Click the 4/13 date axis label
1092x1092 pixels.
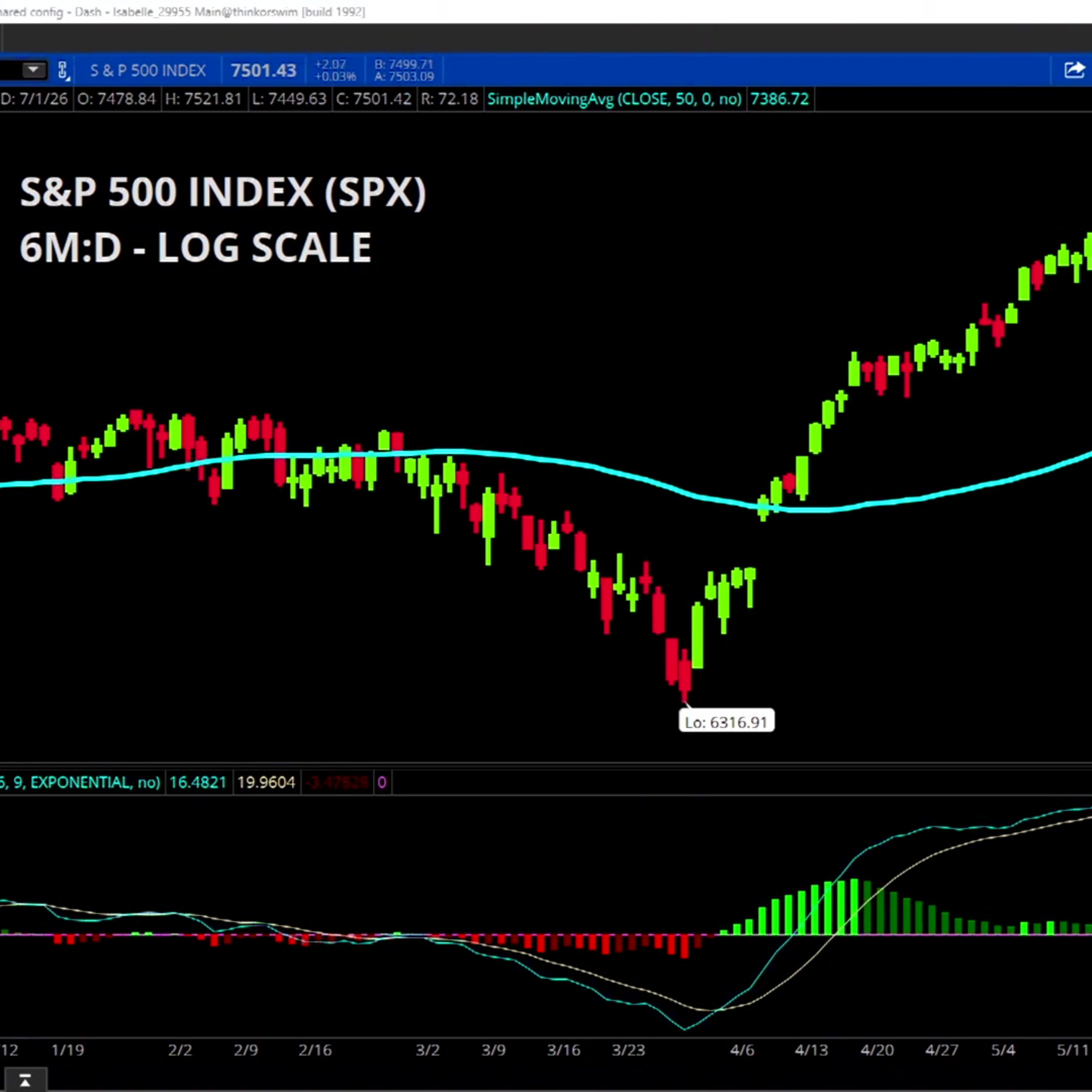[811, 1050]
